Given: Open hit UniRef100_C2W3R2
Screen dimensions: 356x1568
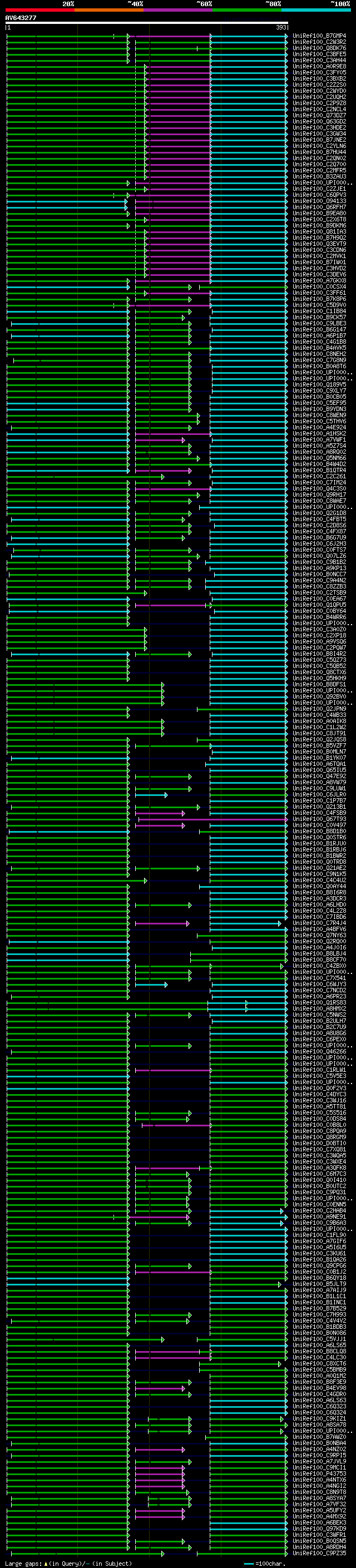Looking at the screenshot, I should pyautogui.click(x=319, y=42).
